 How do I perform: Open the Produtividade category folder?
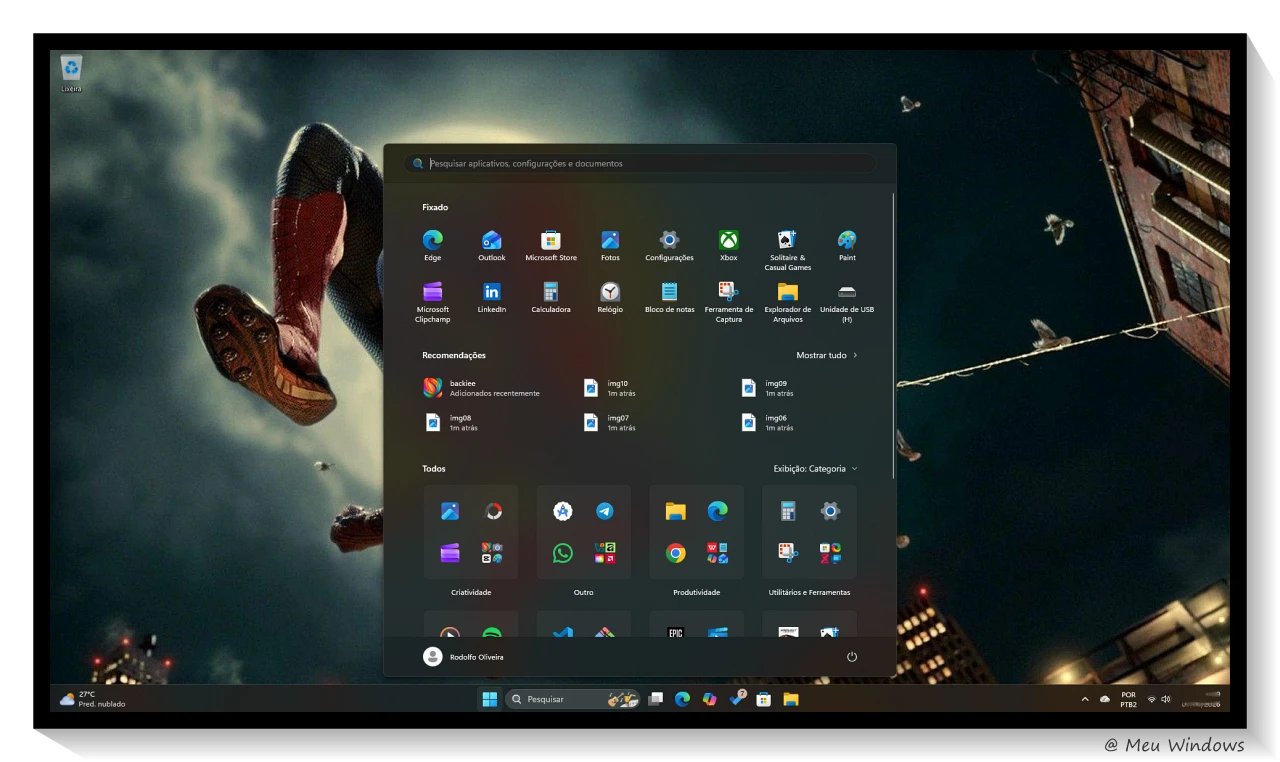(696, 532)
